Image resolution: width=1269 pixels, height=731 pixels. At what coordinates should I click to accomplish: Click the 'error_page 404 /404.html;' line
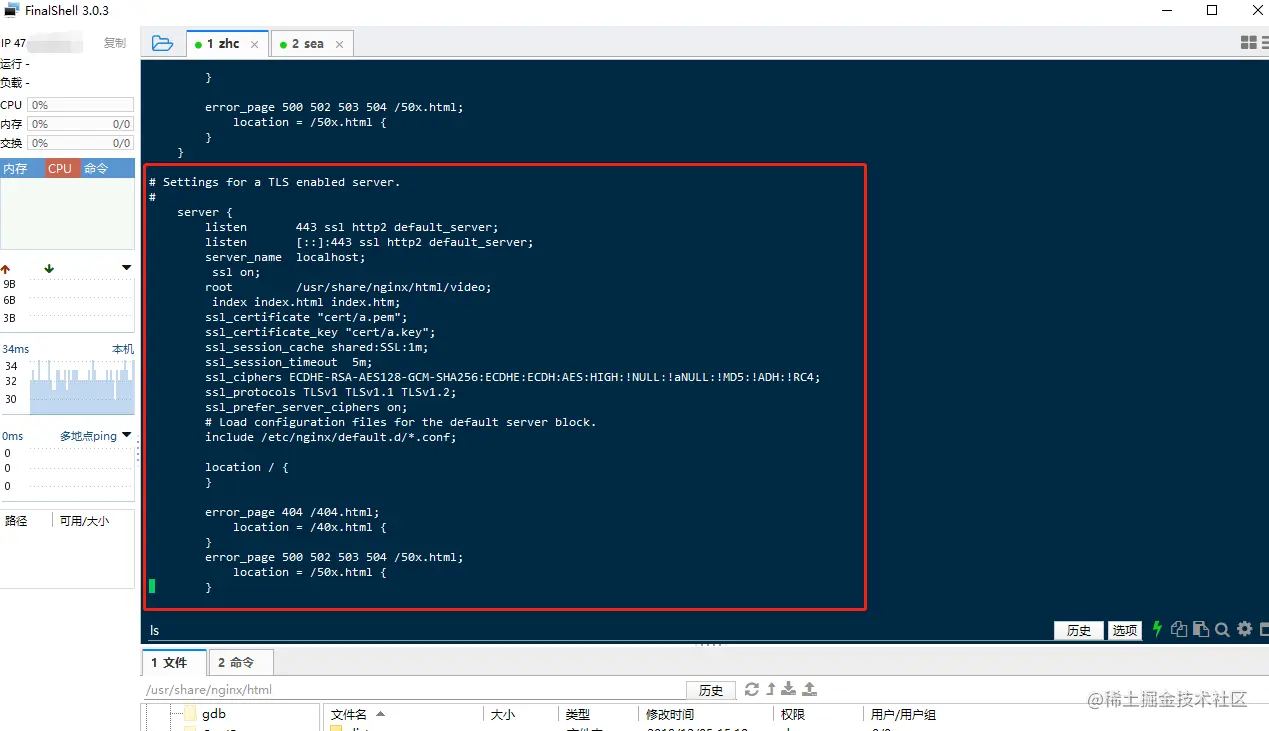click(x=292, y=512)
